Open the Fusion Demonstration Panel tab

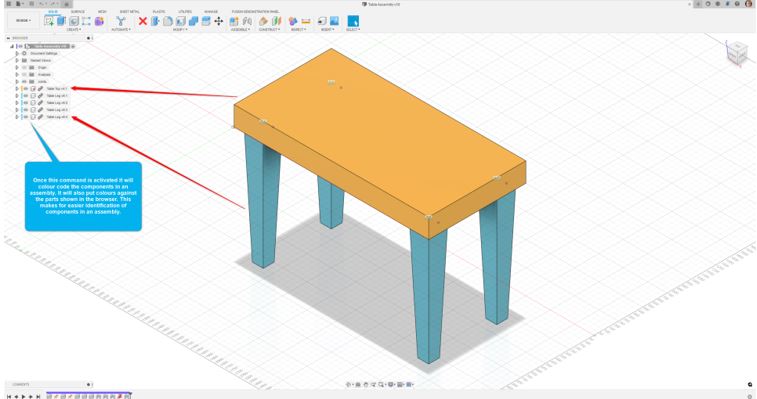coord(255,12)
